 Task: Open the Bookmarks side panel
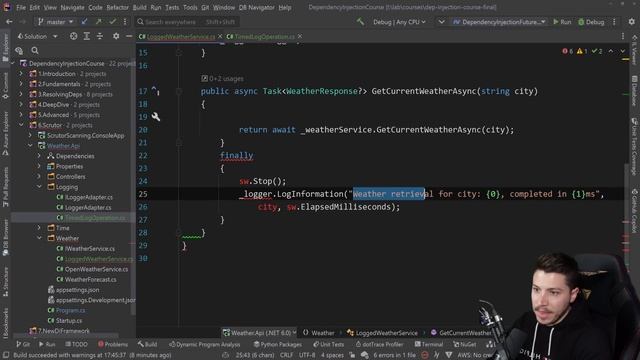coord(5,324)
